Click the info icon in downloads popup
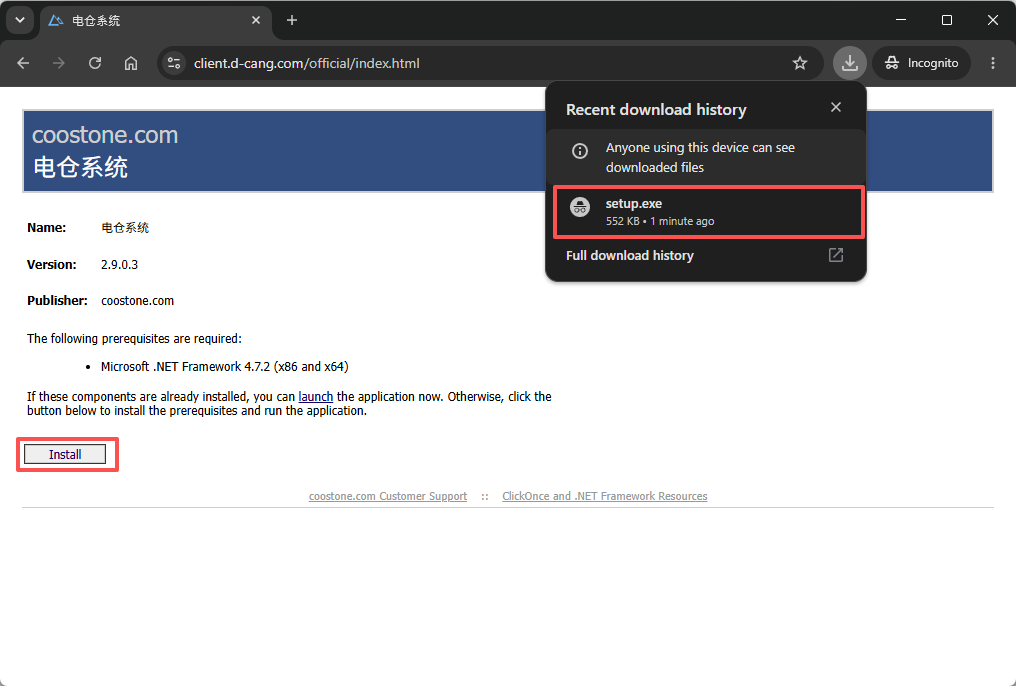The height and width of the screenshot is (686, 1016). (x=580, y=151)
